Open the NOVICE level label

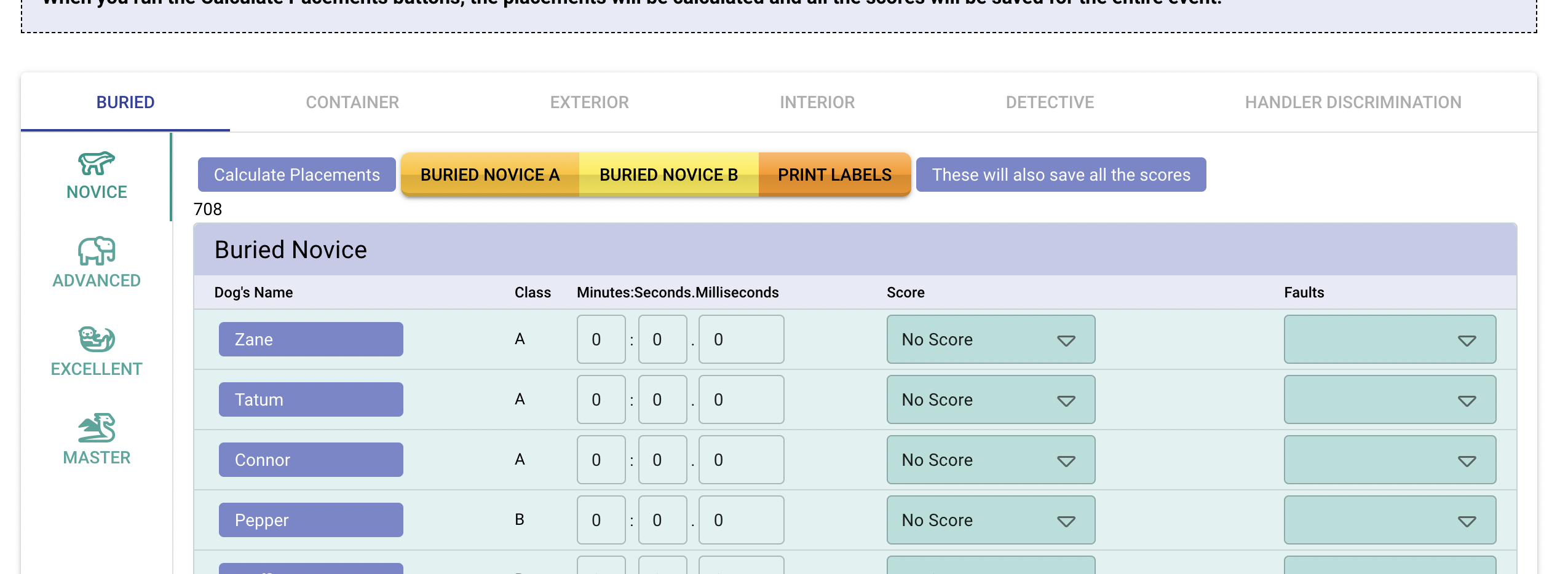coord(97,192)
